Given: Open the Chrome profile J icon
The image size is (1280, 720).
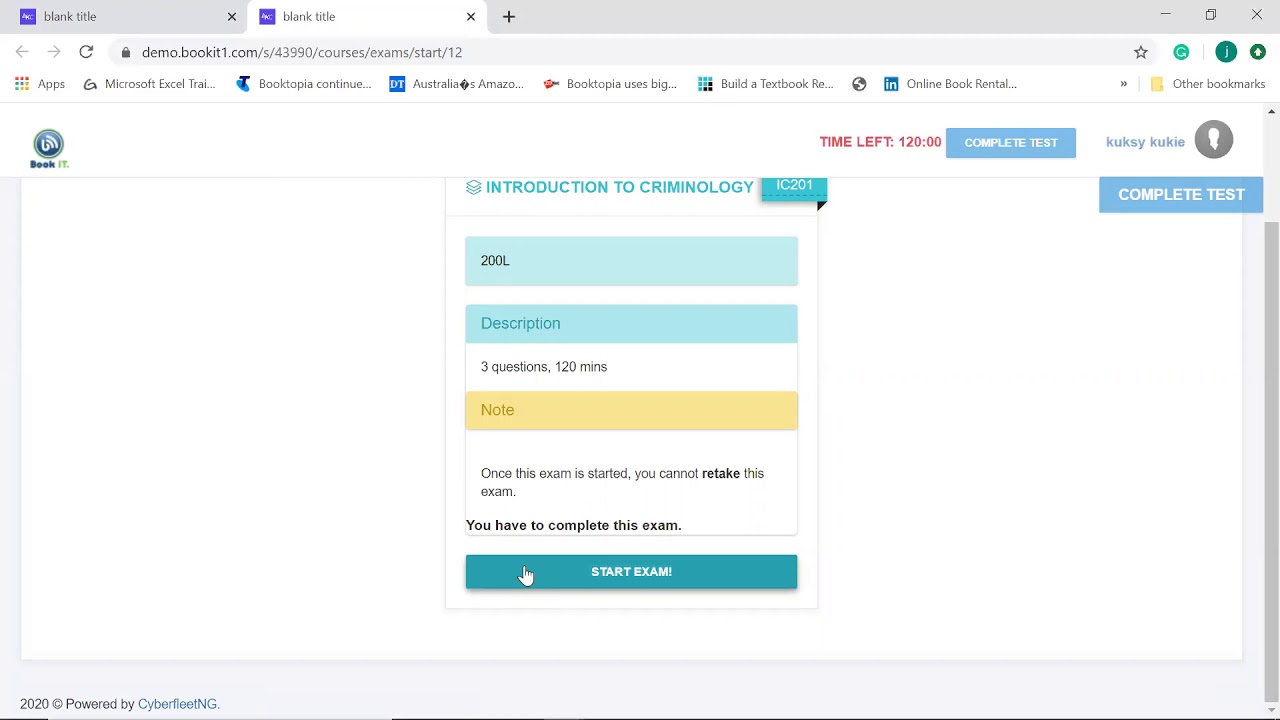Looking at the screenshot, I should 1226,52.
